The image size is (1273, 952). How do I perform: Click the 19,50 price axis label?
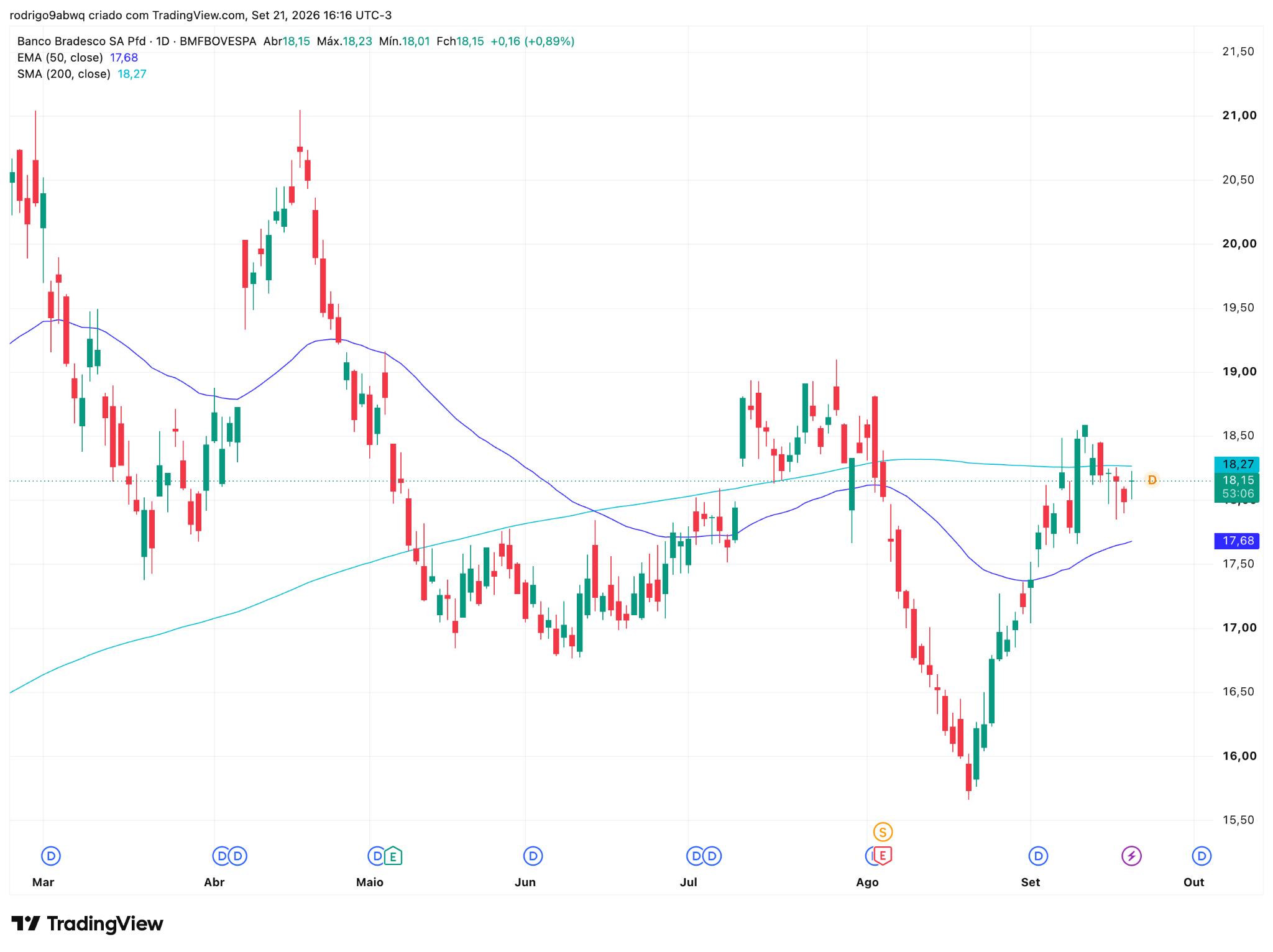1238,308
